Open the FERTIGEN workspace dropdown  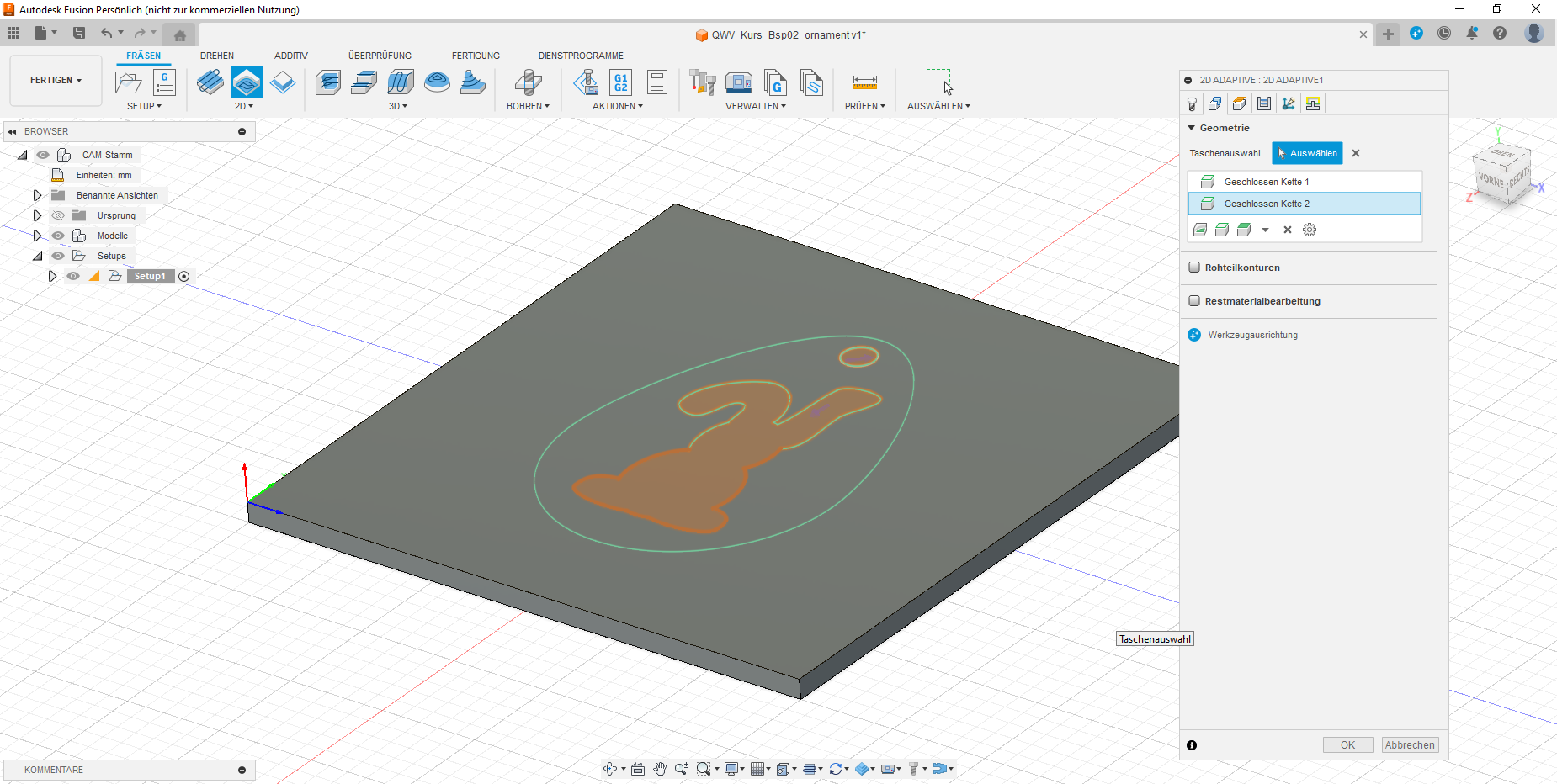(56, 81)
